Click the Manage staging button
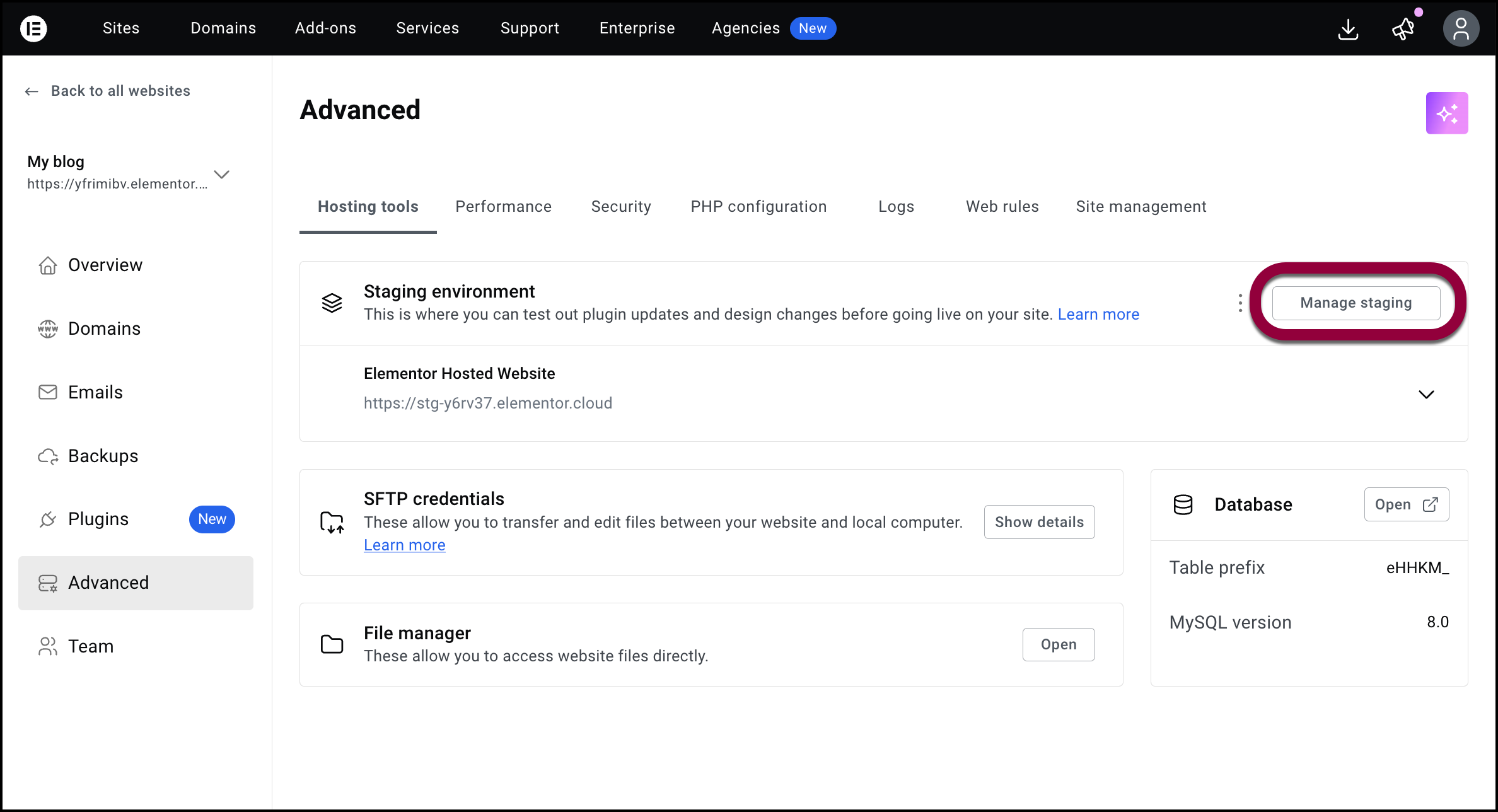The width and height of the screenshot is (1498, 812). (x=1356, y=303)
